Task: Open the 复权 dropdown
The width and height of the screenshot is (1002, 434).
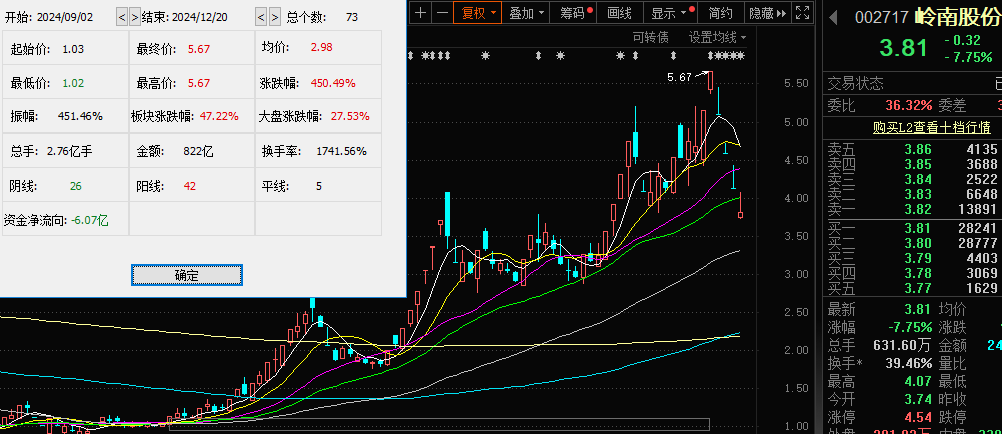Action: [476, 13]
